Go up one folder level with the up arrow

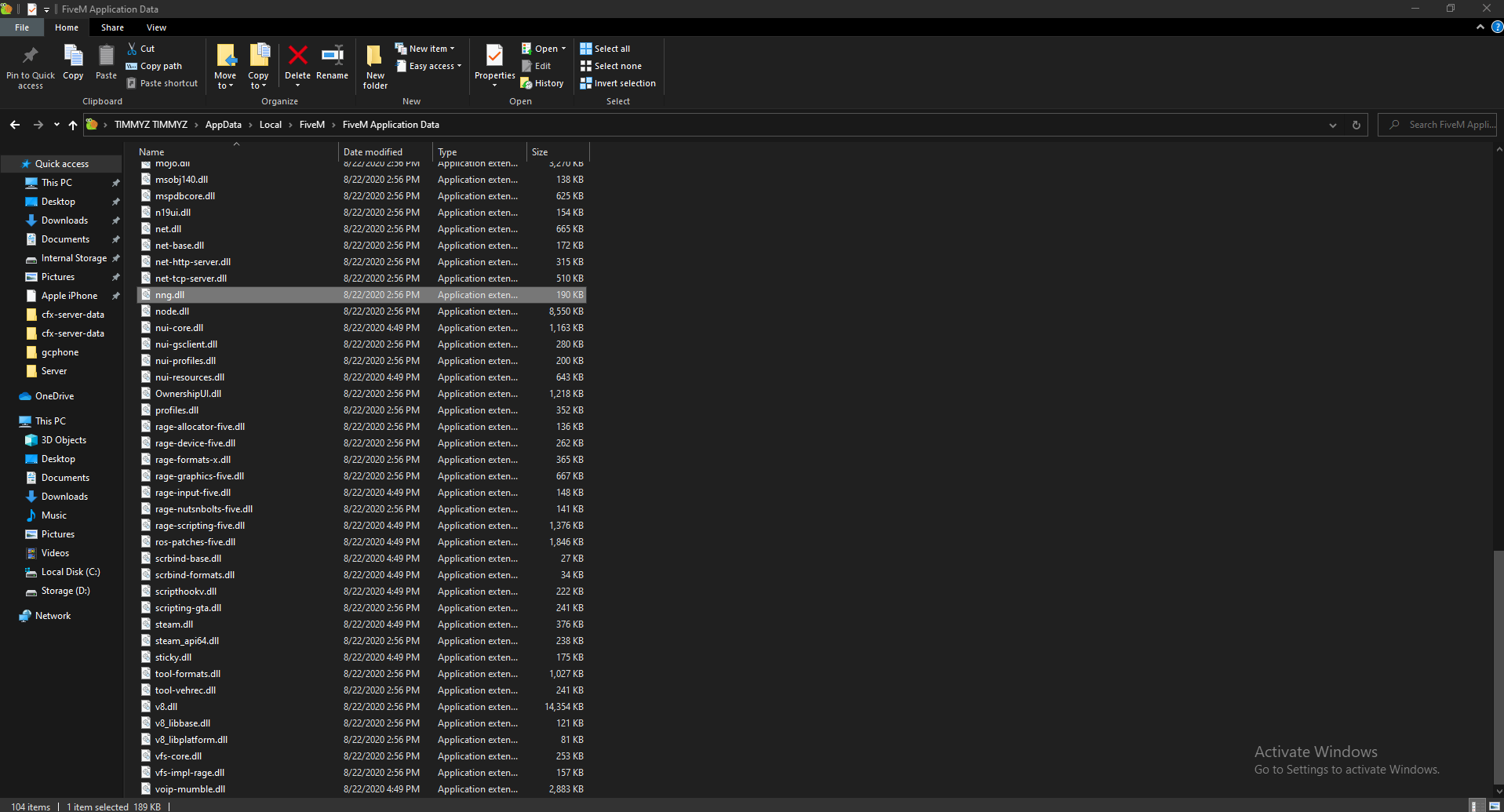point(73,125)
